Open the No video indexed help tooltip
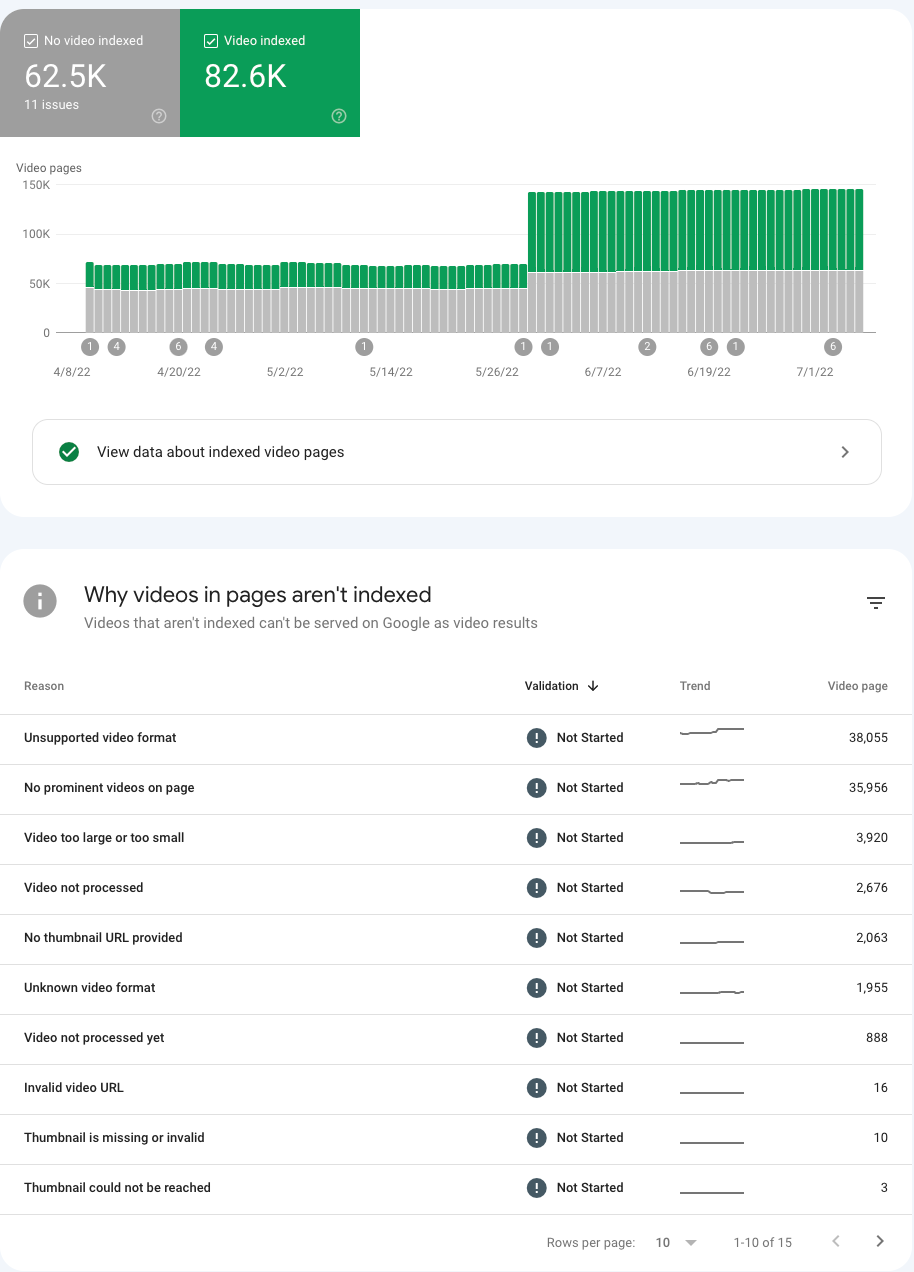 tap(158, 116)
